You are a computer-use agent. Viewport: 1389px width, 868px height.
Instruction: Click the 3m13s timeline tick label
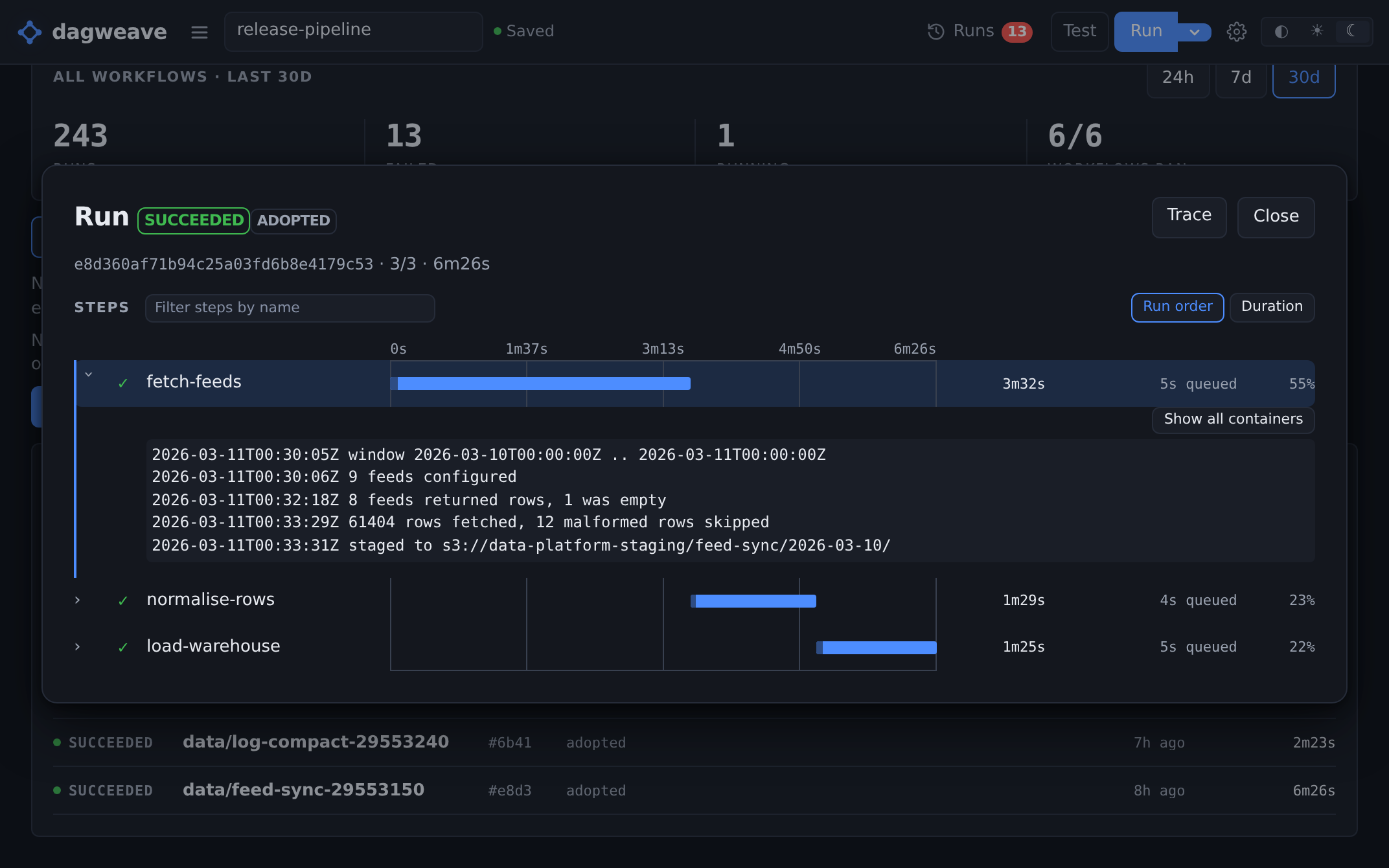(663, 349)
